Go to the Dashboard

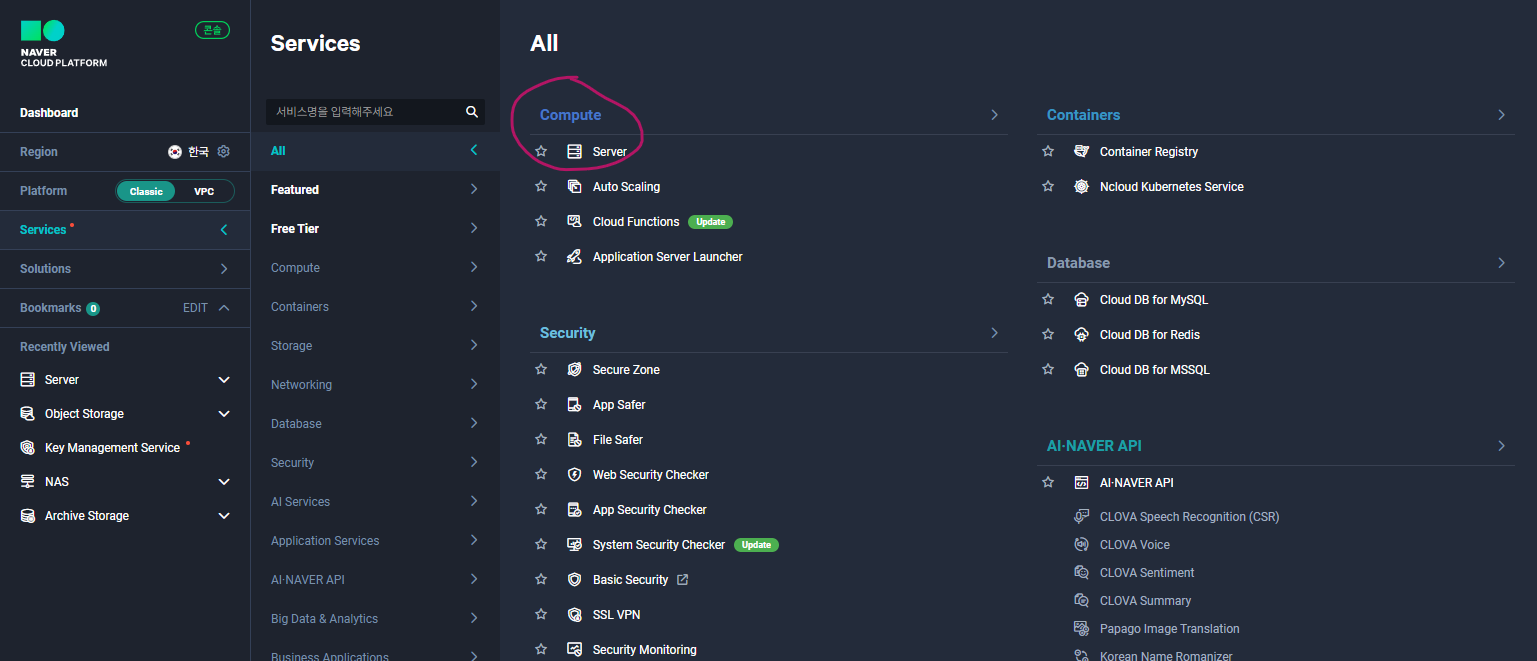pyautogui.click(x=49, y=113)
